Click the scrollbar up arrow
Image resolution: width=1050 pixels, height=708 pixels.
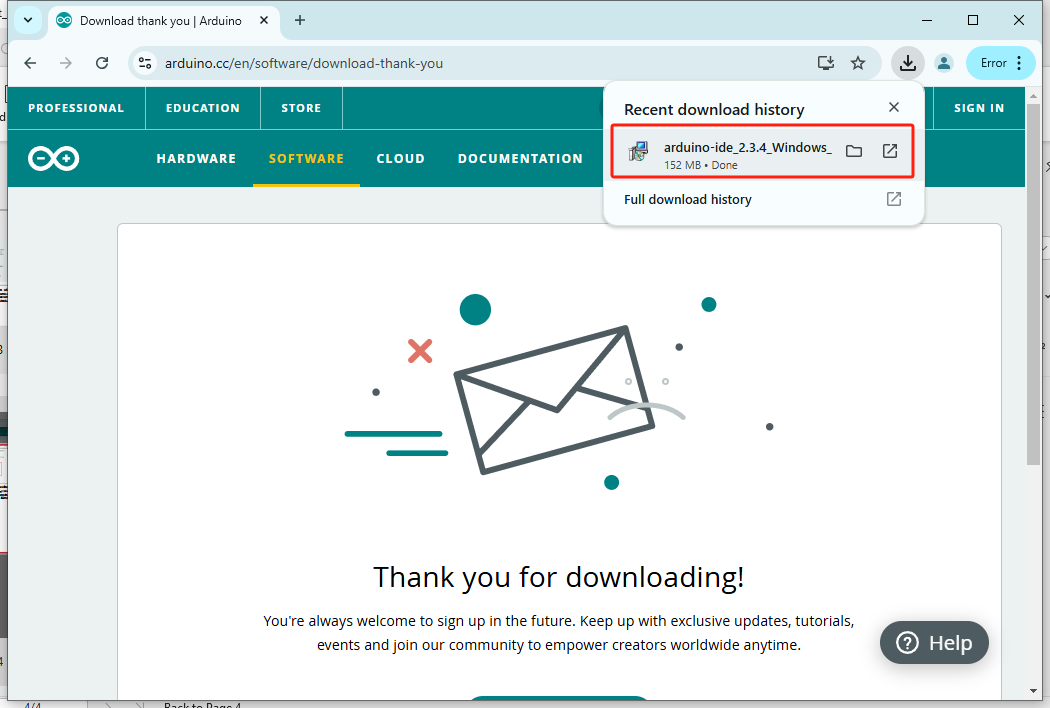tap(1033, 95)
